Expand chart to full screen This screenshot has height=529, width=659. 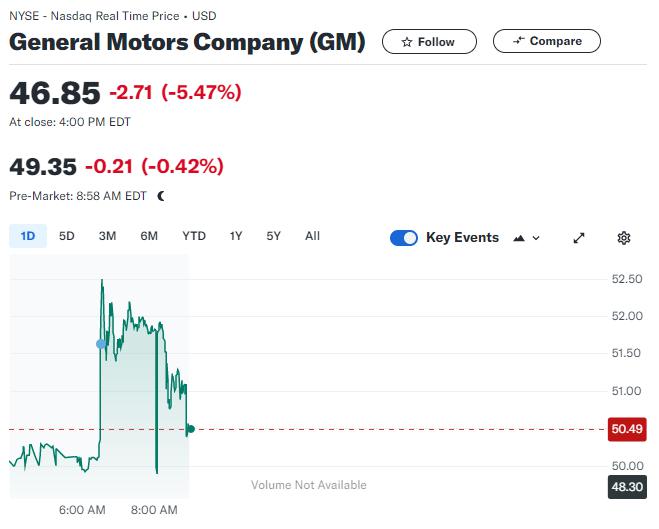(578, 238)
